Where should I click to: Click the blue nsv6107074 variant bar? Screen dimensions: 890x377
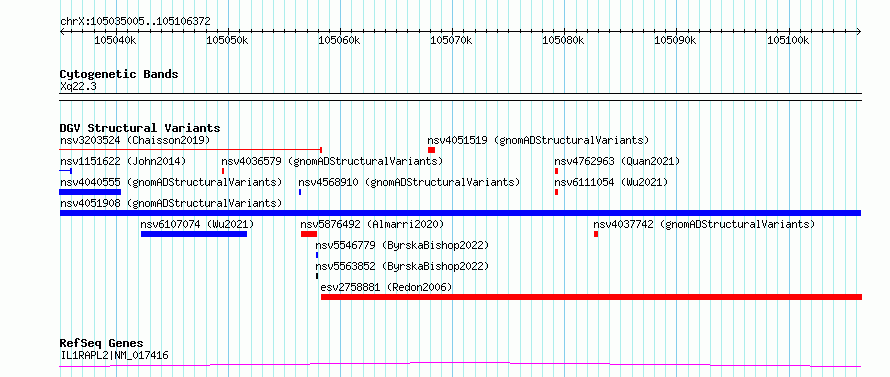194,234
